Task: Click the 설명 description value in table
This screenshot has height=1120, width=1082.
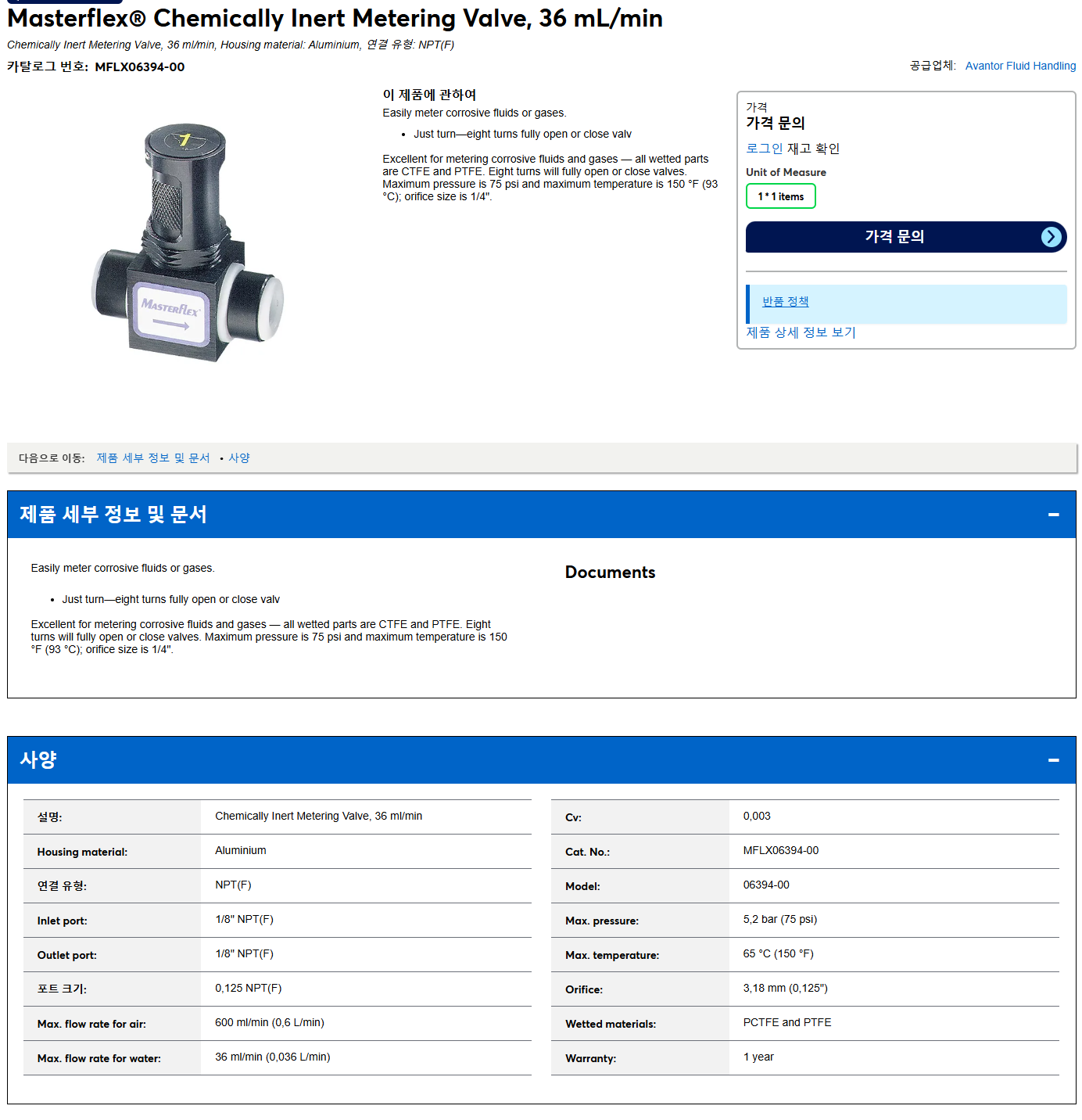Action: (319, 816)
